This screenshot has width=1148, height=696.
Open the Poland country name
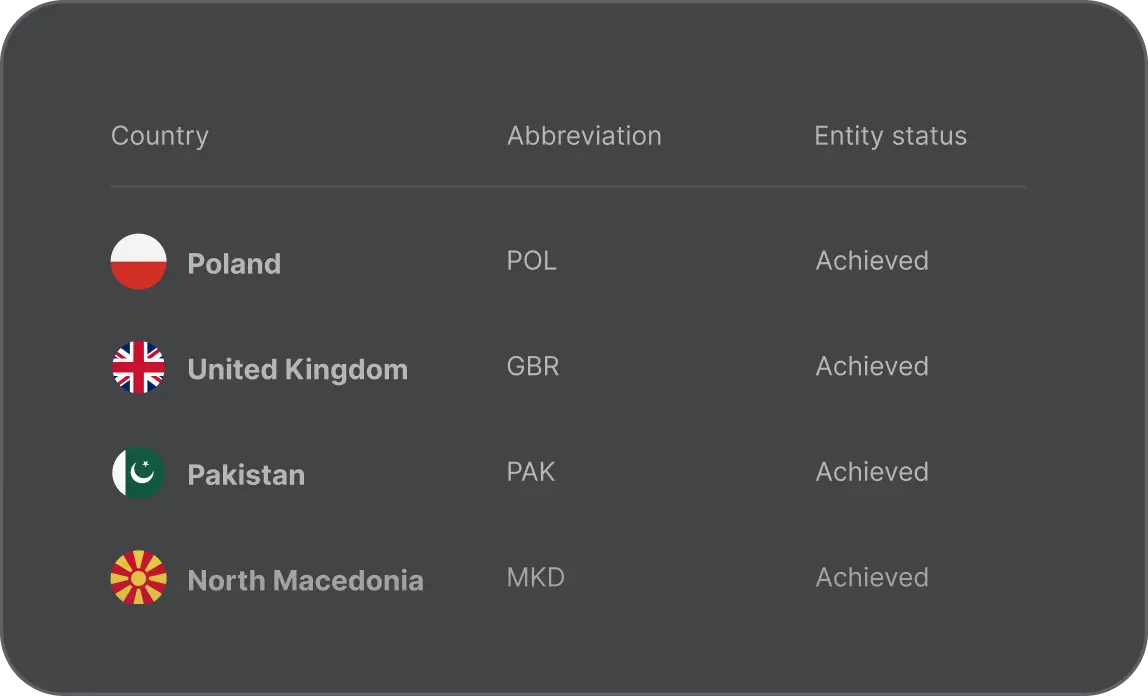pos(234,264)
